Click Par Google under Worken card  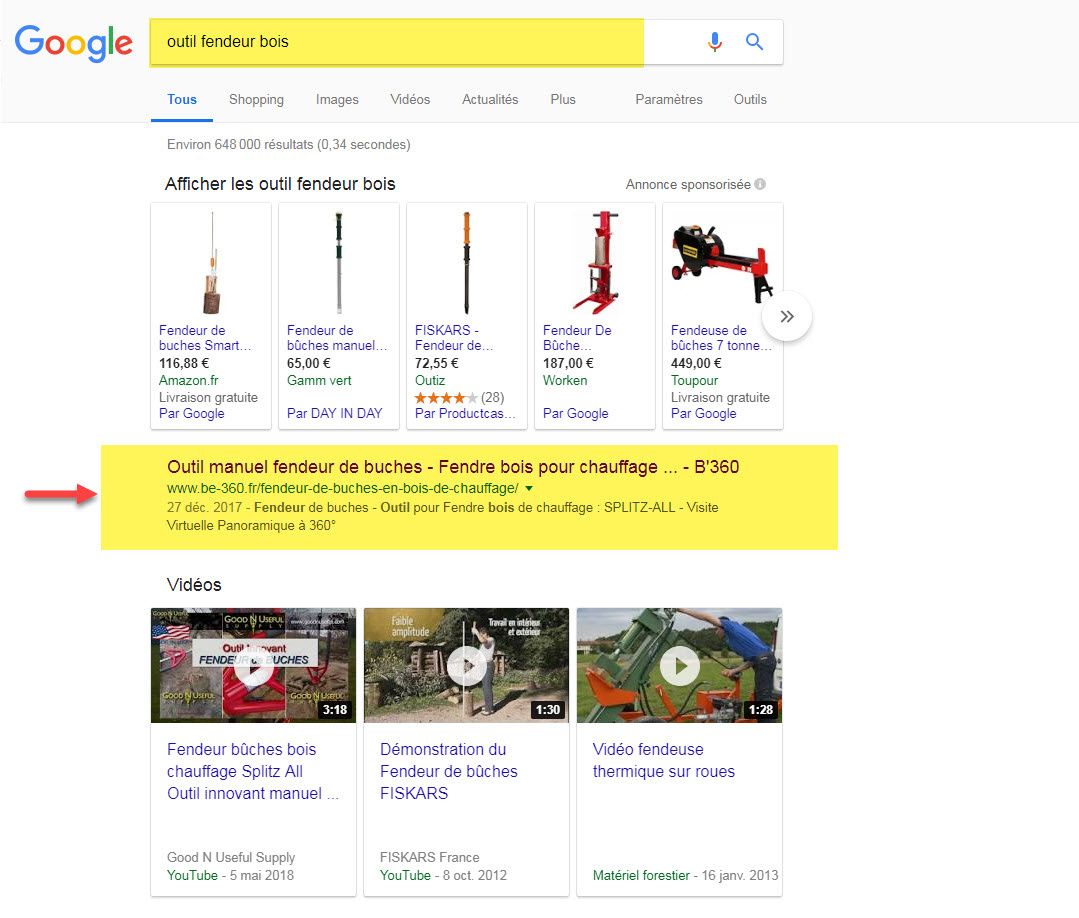575,414
